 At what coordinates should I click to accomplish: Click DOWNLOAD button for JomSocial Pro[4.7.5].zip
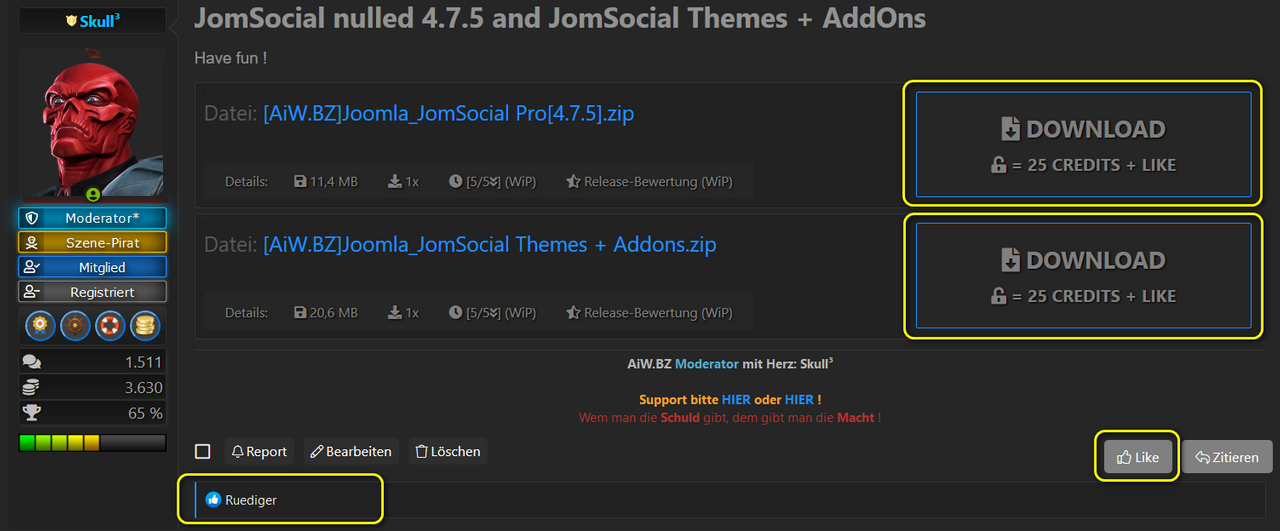tap(1084, 144)
